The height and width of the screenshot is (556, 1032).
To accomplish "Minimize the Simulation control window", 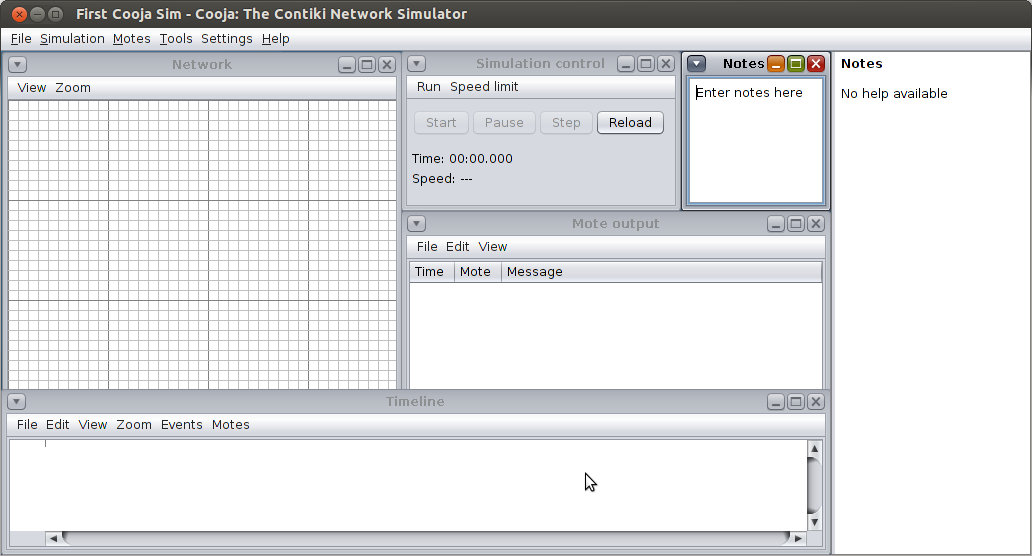I will click(626, 64).
